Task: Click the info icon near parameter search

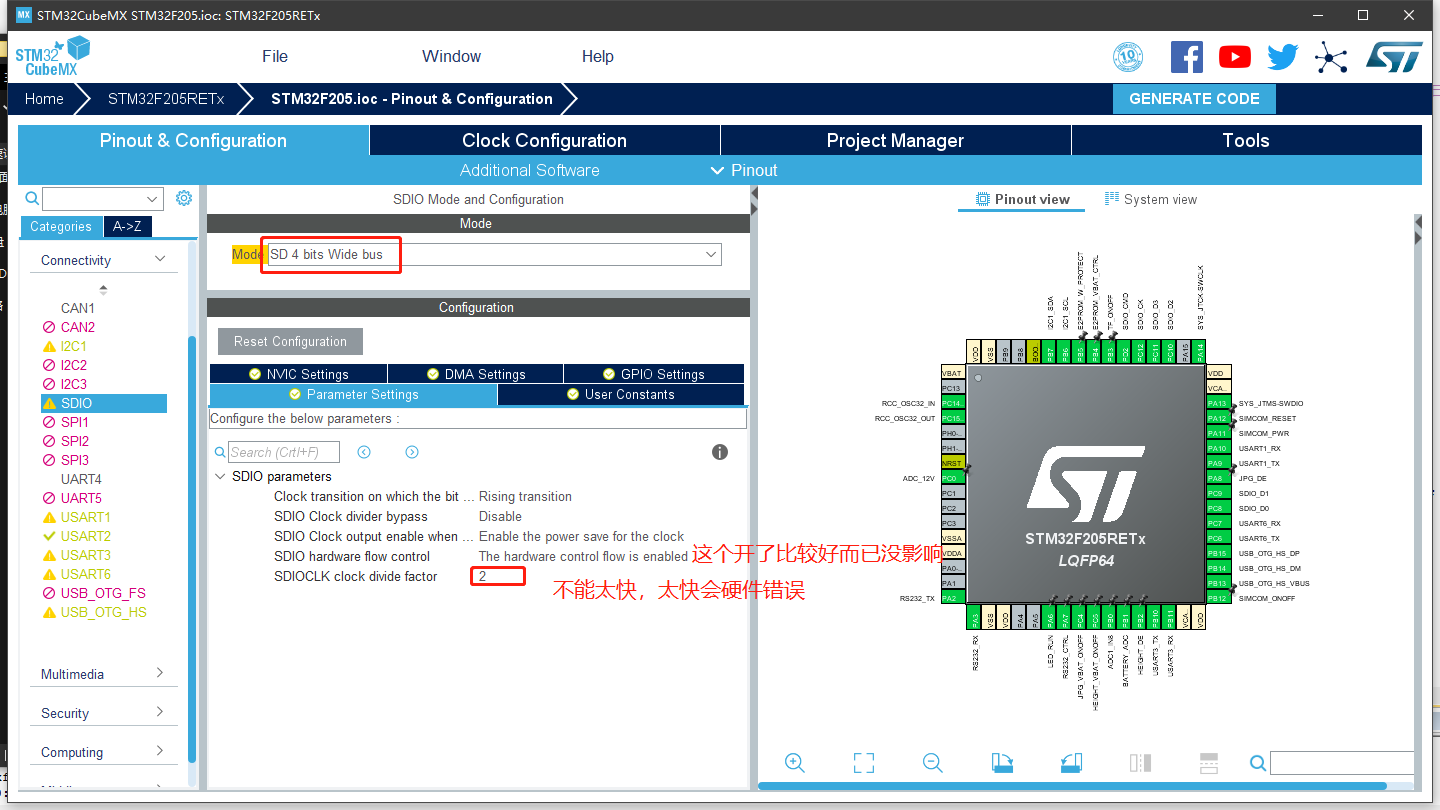Action: point(719,452)
